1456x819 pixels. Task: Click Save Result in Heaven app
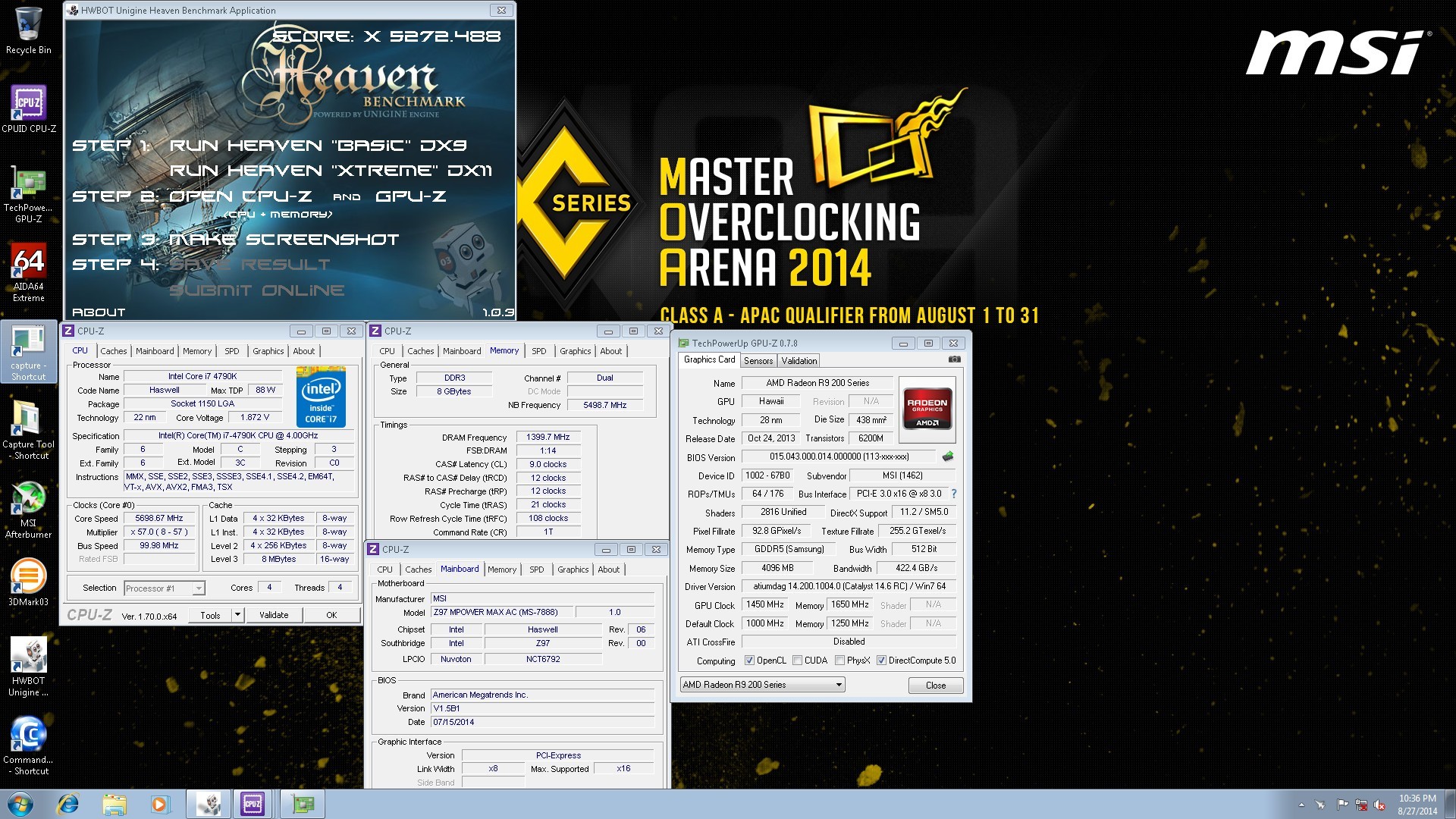249,265
